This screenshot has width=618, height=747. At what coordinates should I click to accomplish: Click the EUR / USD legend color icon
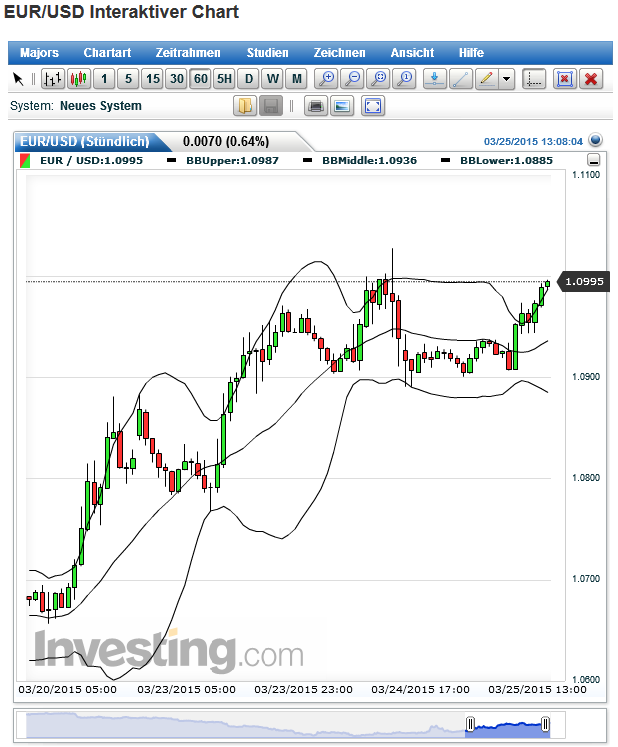pos(25,161)
